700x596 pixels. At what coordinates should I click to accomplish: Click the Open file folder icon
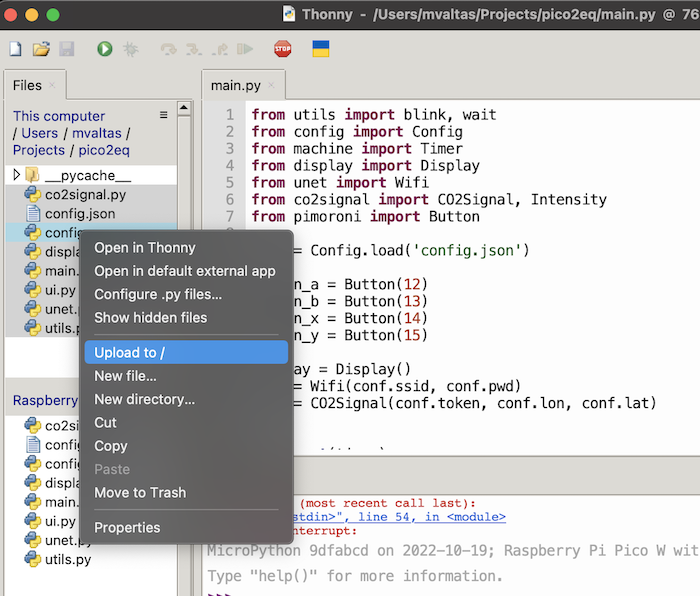[41, 49]
